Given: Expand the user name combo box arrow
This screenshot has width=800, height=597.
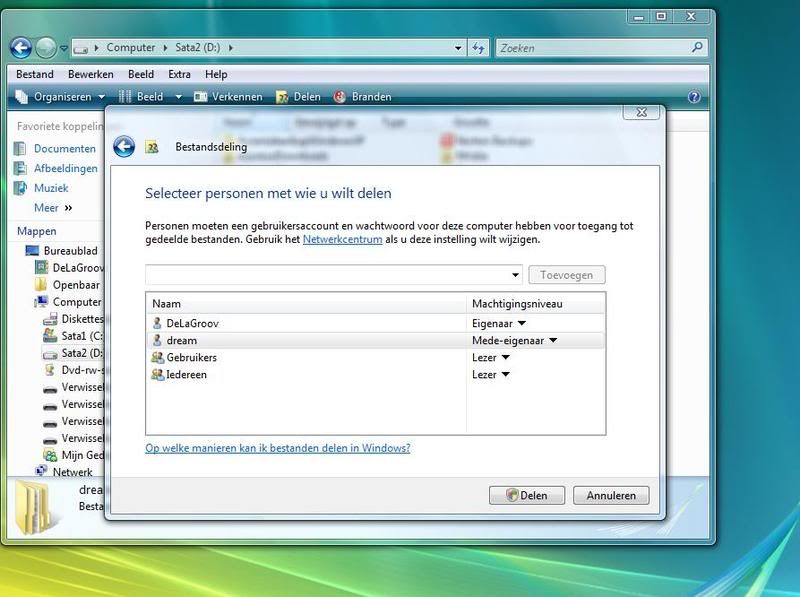Looking at the screenshot, I should 516,275.
